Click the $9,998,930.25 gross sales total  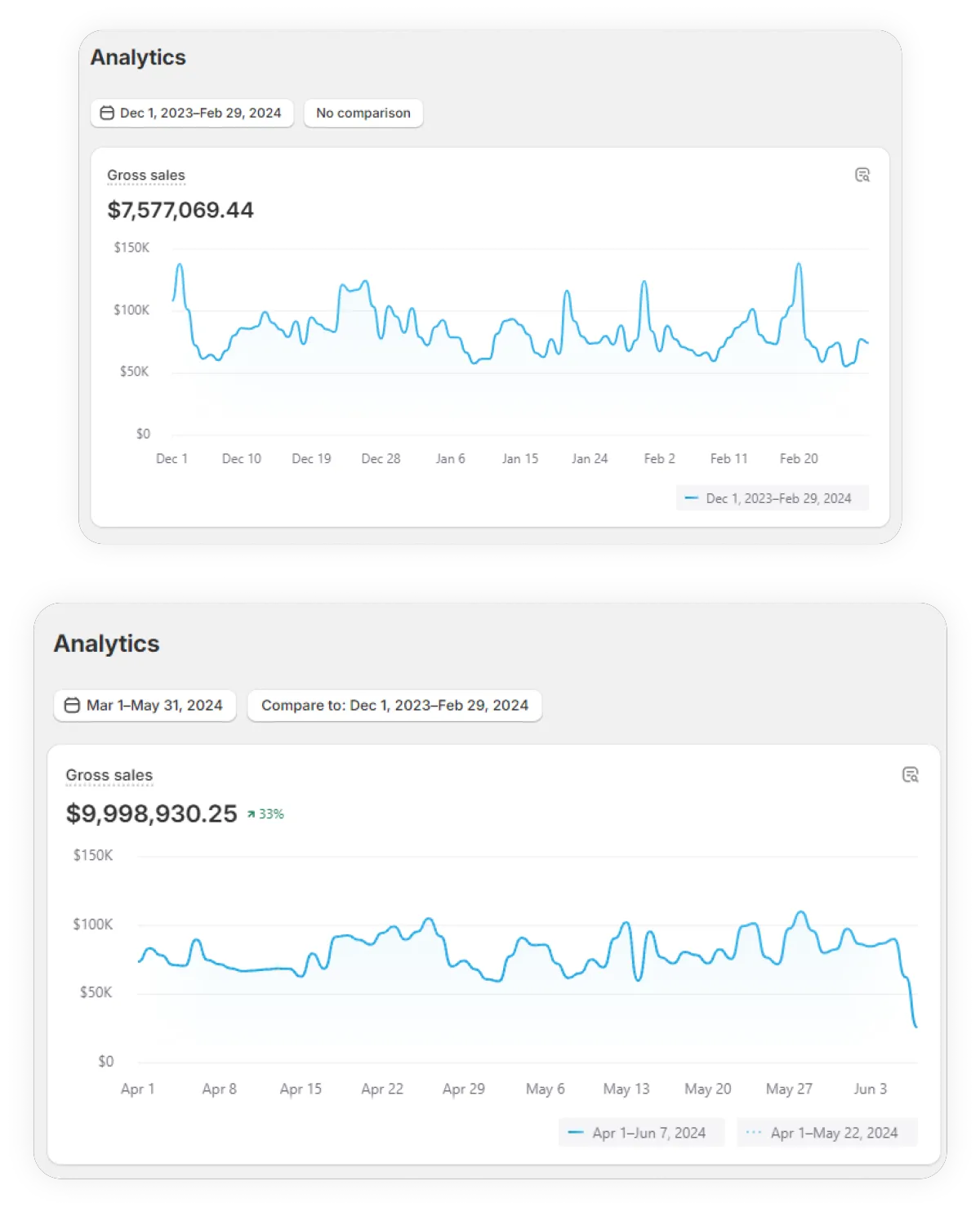coord(152,813)
